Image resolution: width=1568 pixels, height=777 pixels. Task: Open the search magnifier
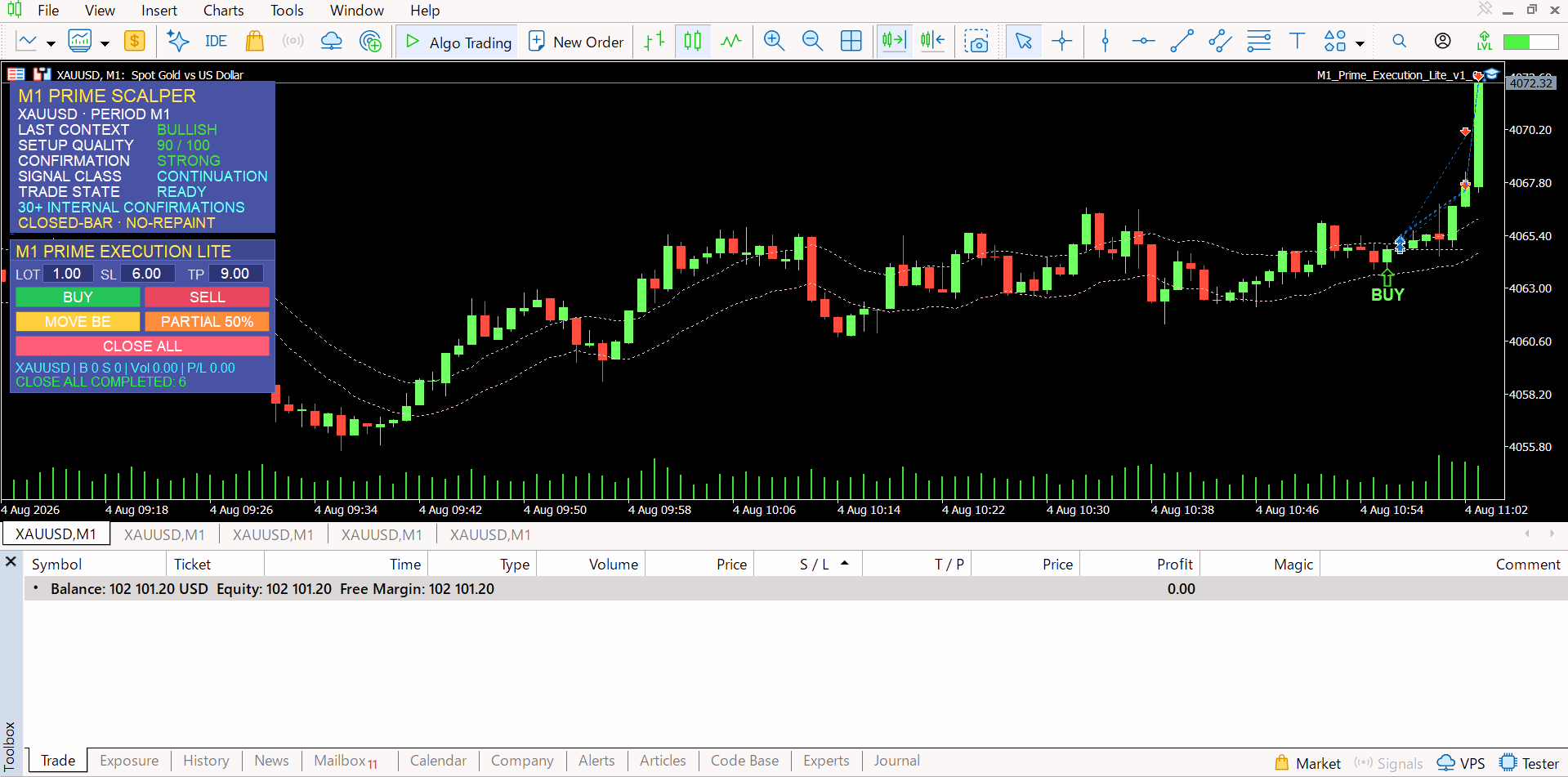pos(1400,41)
